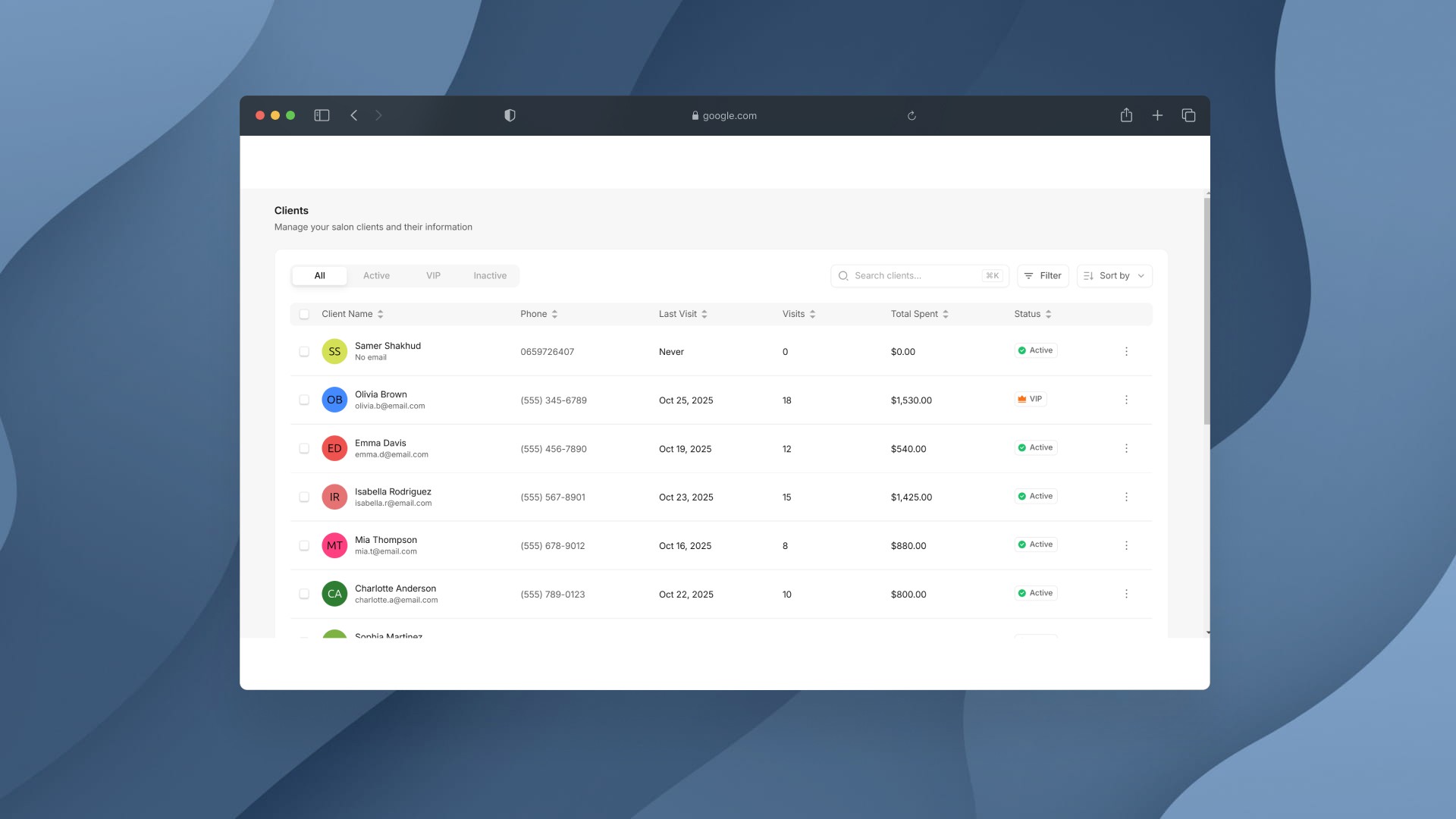Open three-dot menu for Mia Thompson
The width and height of the screenshot is (1456, 819).
[1126, 545]
